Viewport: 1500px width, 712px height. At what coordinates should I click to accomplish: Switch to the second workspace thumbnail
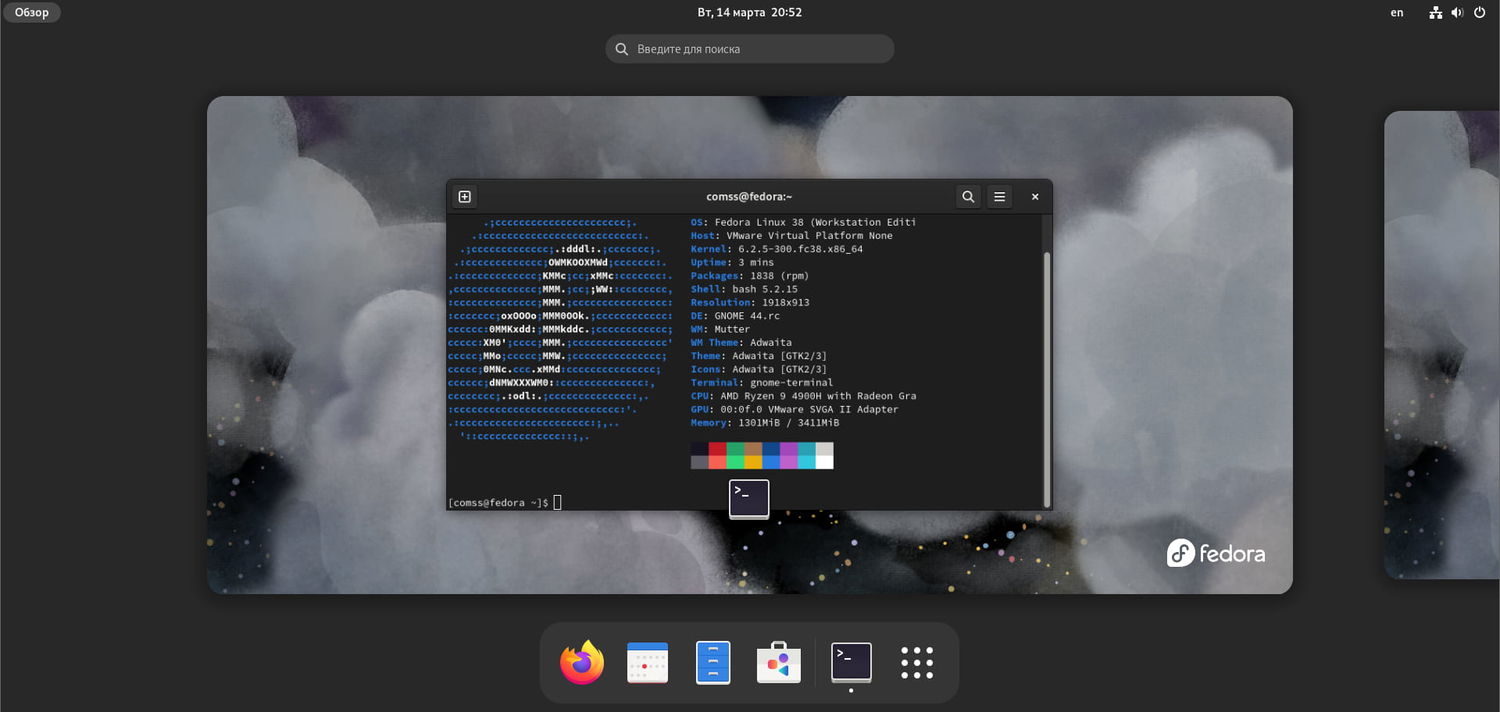1442,345
